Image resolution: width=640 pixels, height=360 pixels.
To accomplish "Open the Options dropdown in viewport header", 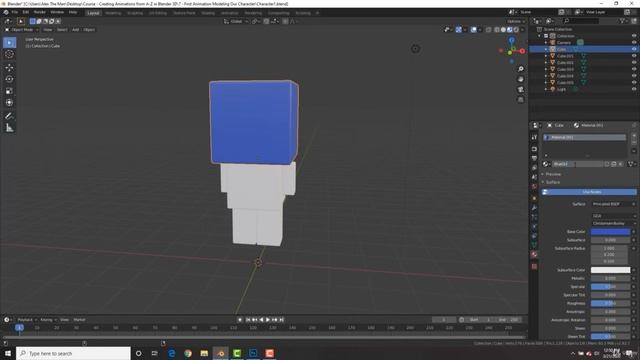I will pyautogui.click(x=516, y=21).
